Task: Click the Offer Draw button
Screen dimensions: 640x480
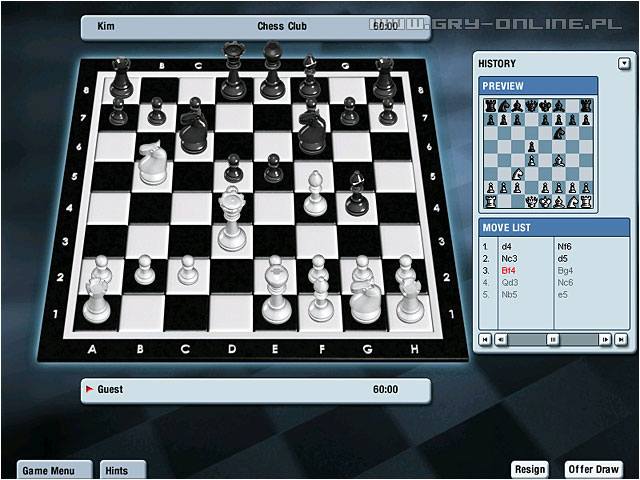Action: [594, 469]
